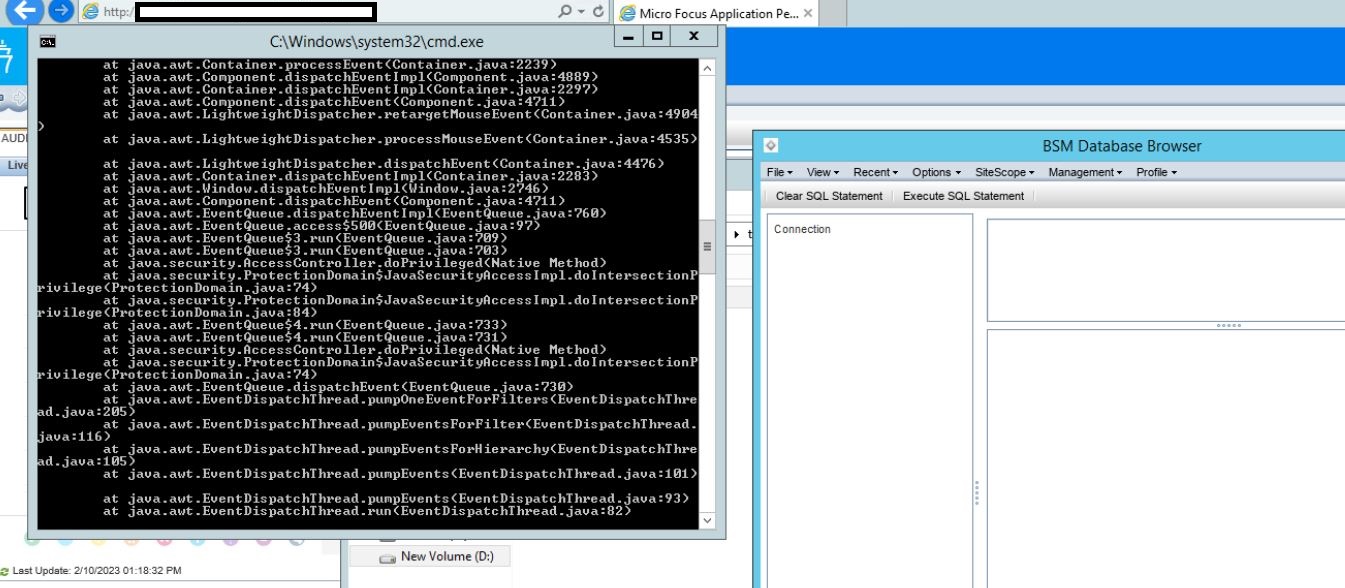
Task: Expand the Management dropdown menu
Action: click(x=1086, y=172)
